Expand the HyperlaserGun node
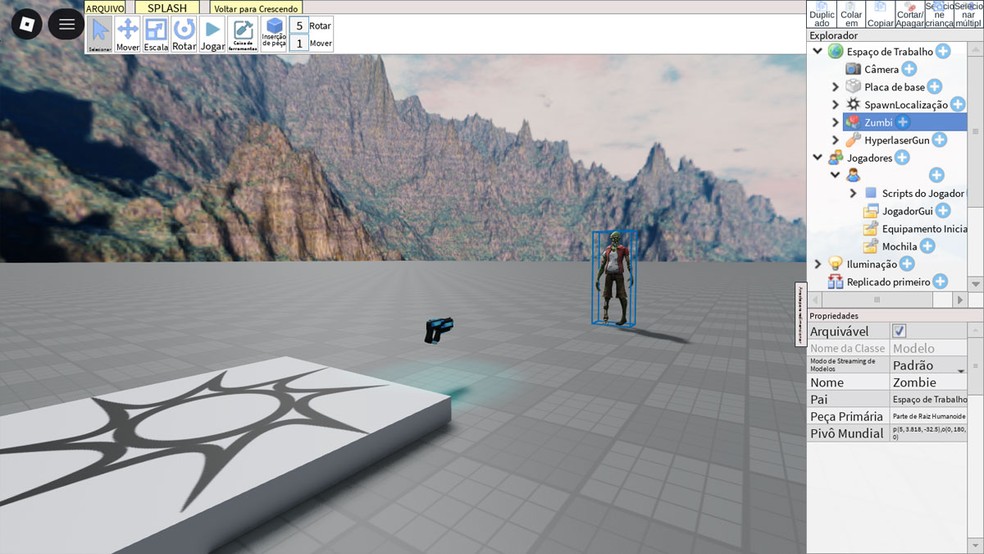The image size is (984, 554). [835, 140]
